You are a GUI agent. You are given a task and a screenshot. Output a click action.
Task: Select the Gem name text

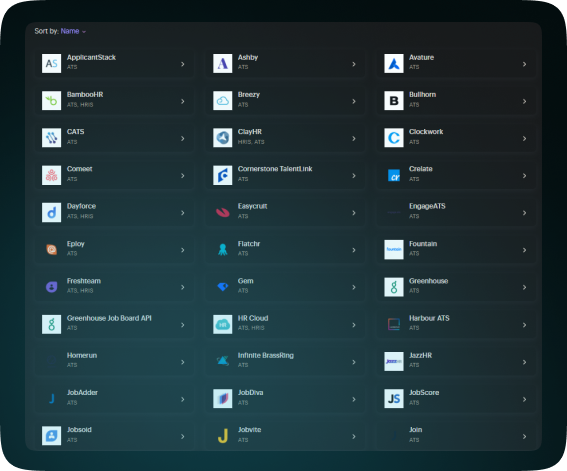point(246,281)
